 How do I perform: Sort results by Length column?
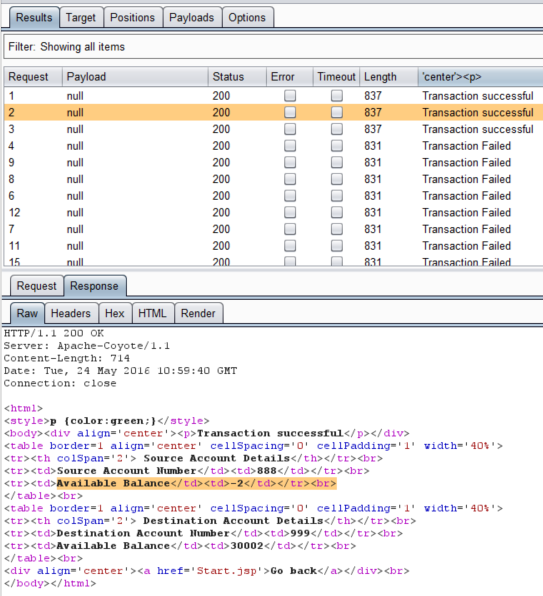pos(388,77)
